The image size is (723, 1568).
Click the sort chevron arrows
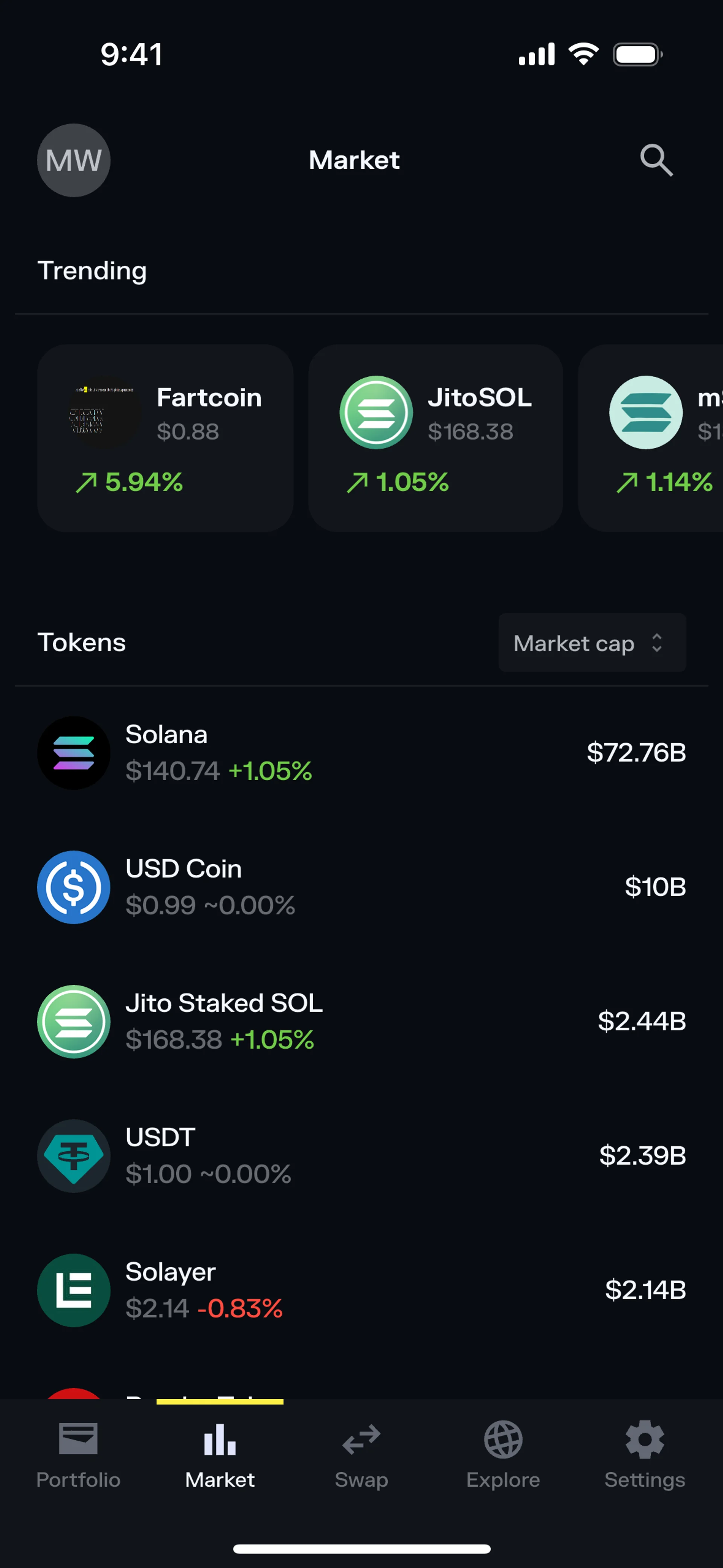pyautogui.click(x=657, y=643)
